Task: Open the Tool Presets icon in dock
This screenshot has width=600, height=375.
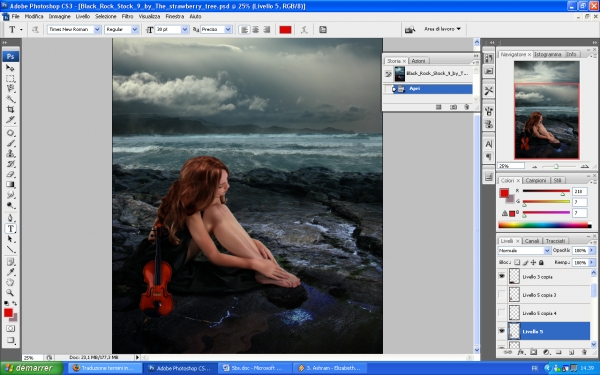Action: 488,91
